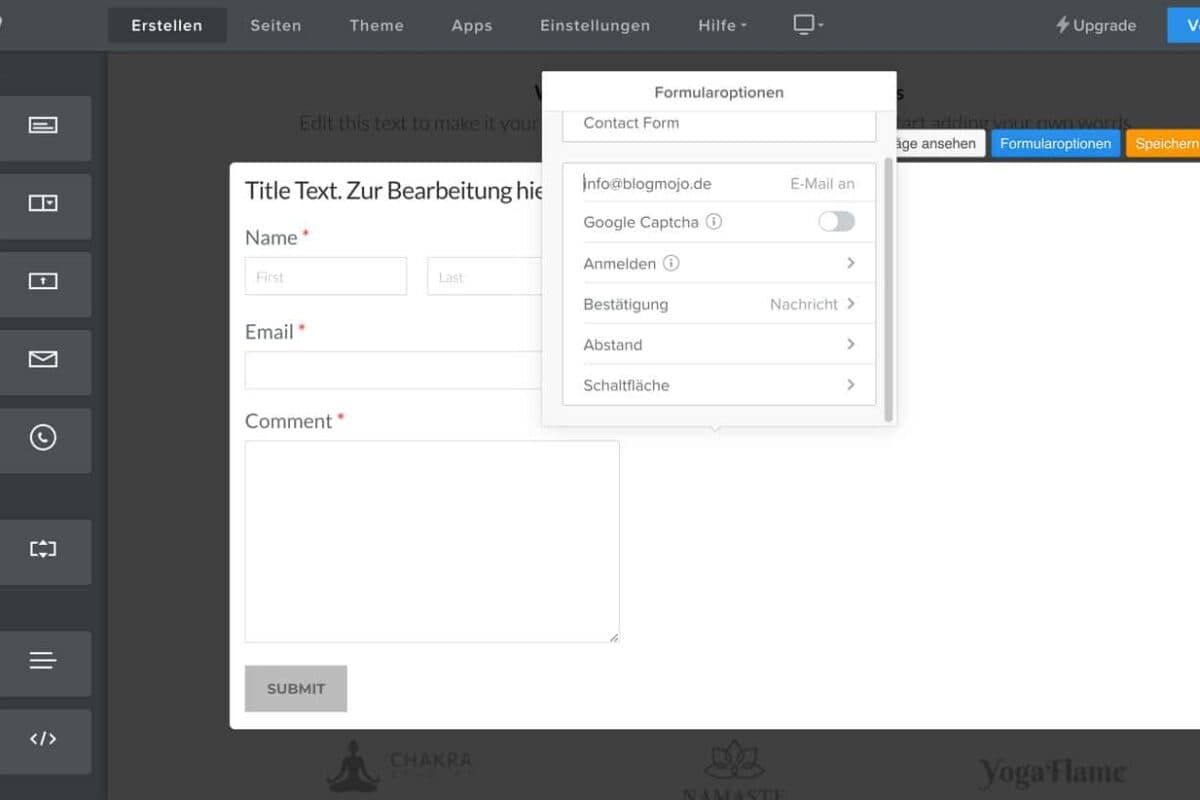This screenshot has width=1200, height=800.
Task: Click the list element icon in sidebar
Action: click(x=45, y=663)
